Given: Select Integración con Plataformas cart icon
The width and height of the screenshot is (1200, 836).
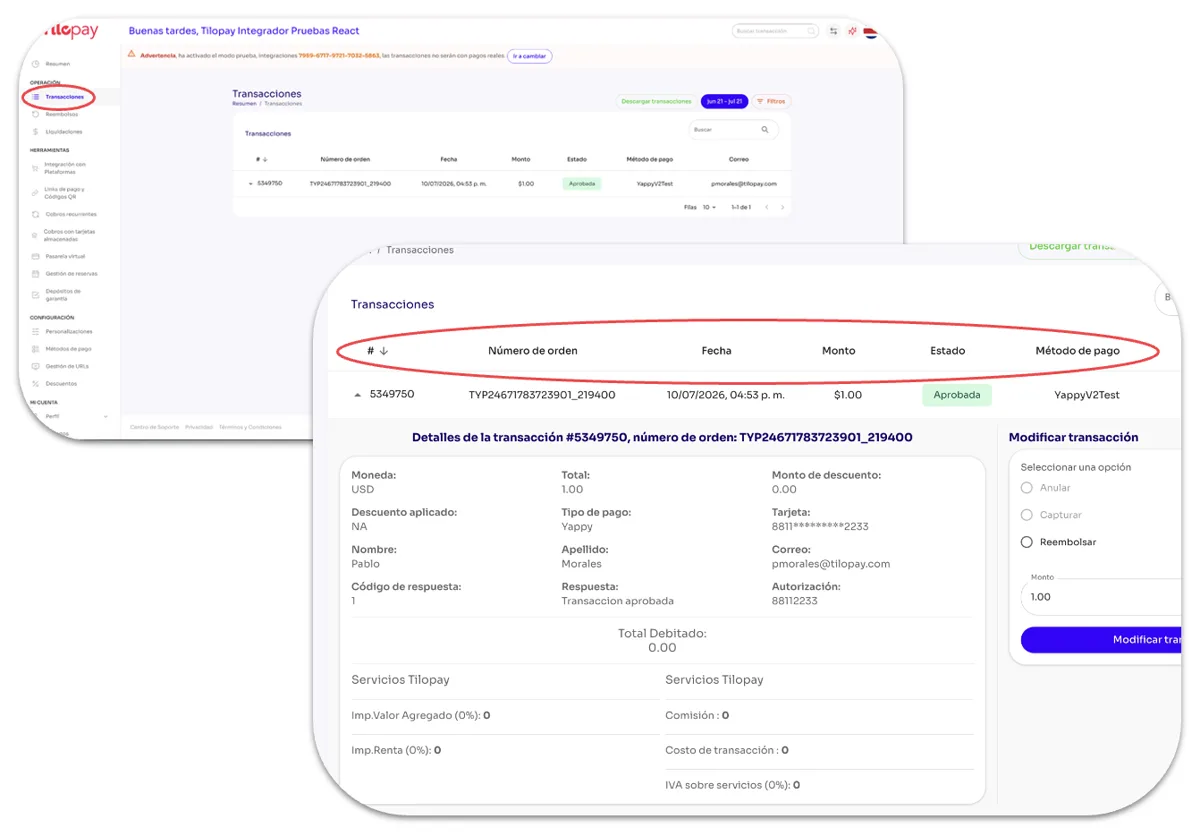Looking at the screenshot, I should (35, 168).
